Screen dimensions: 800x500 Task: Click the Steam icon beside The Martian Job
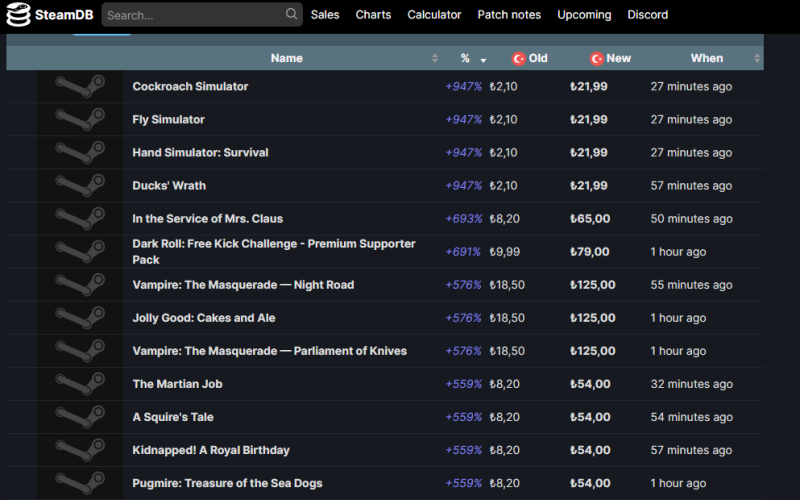click(x=80, y=384)
